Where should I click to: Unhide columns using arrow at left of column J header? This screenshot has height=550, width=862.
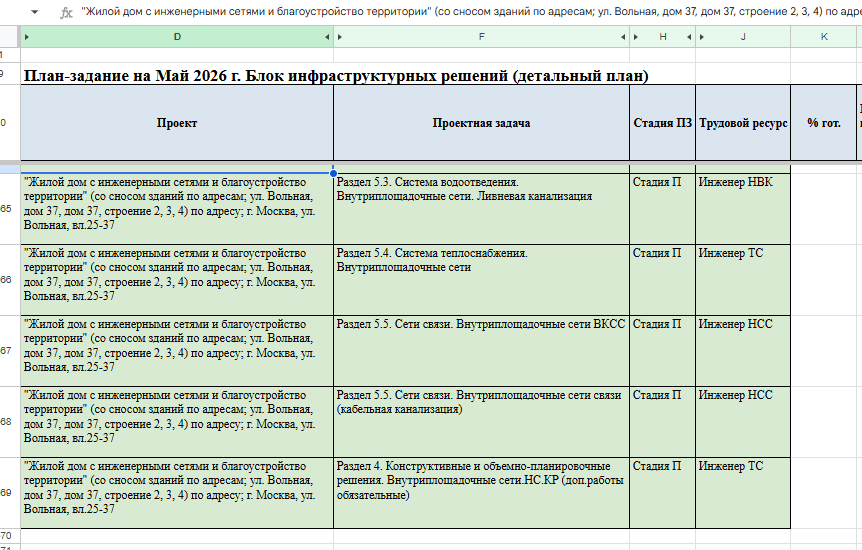(x=702, y=37)
